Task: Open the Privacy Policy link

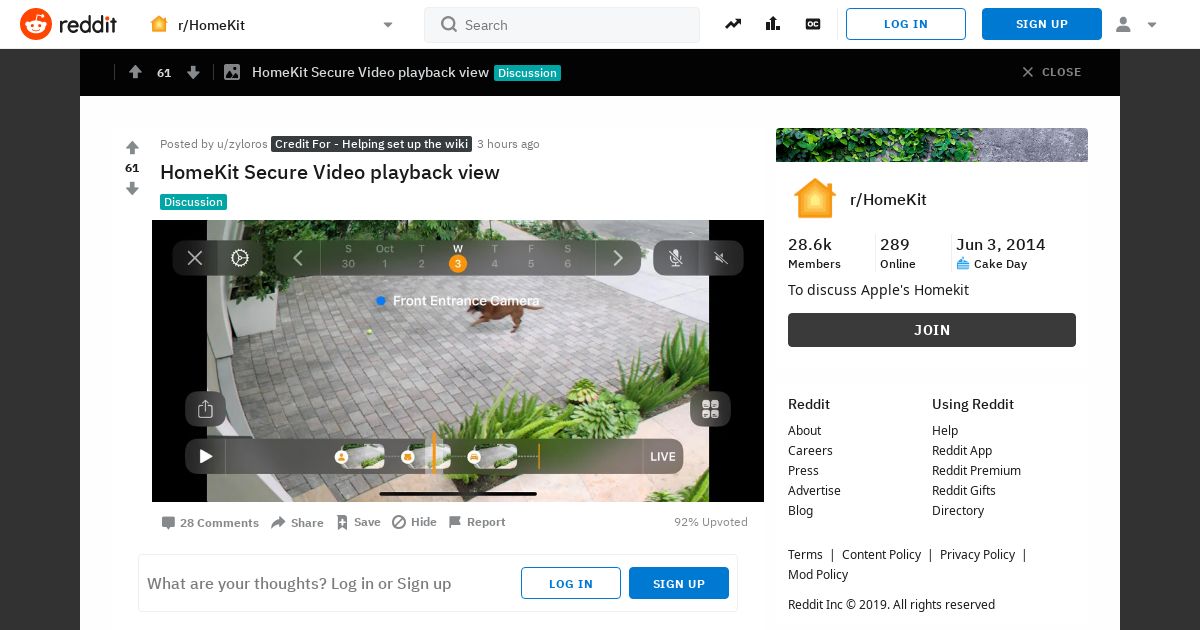Action: (x=977, y=554)
